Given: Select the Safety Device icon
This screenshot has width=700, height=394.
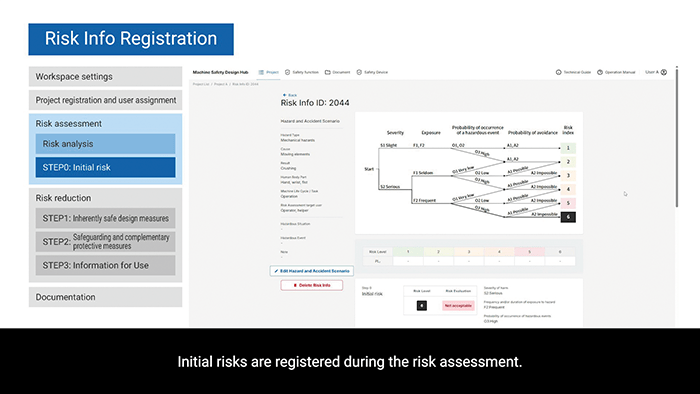Looking at the screenshot, I should click(x=359, y=72).
